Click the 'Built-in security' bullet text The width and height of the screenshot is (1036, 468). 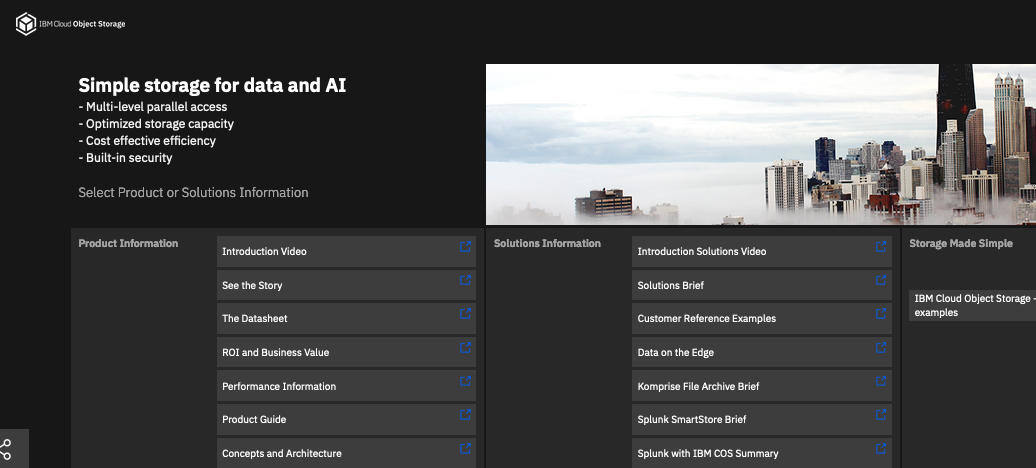point(126,158)
